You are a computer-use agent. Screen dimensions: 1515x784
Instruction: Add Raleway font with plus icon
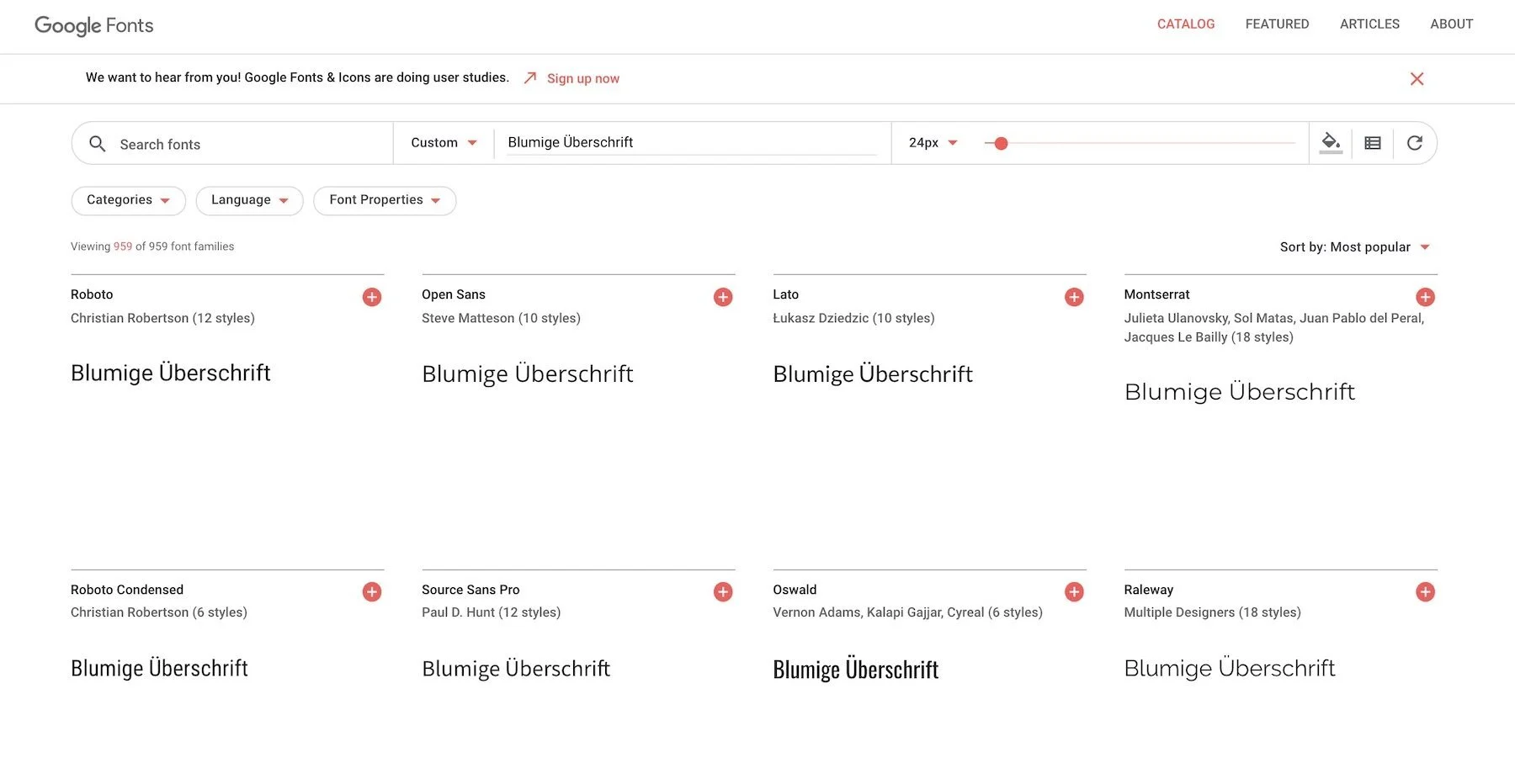point(1425,592)
